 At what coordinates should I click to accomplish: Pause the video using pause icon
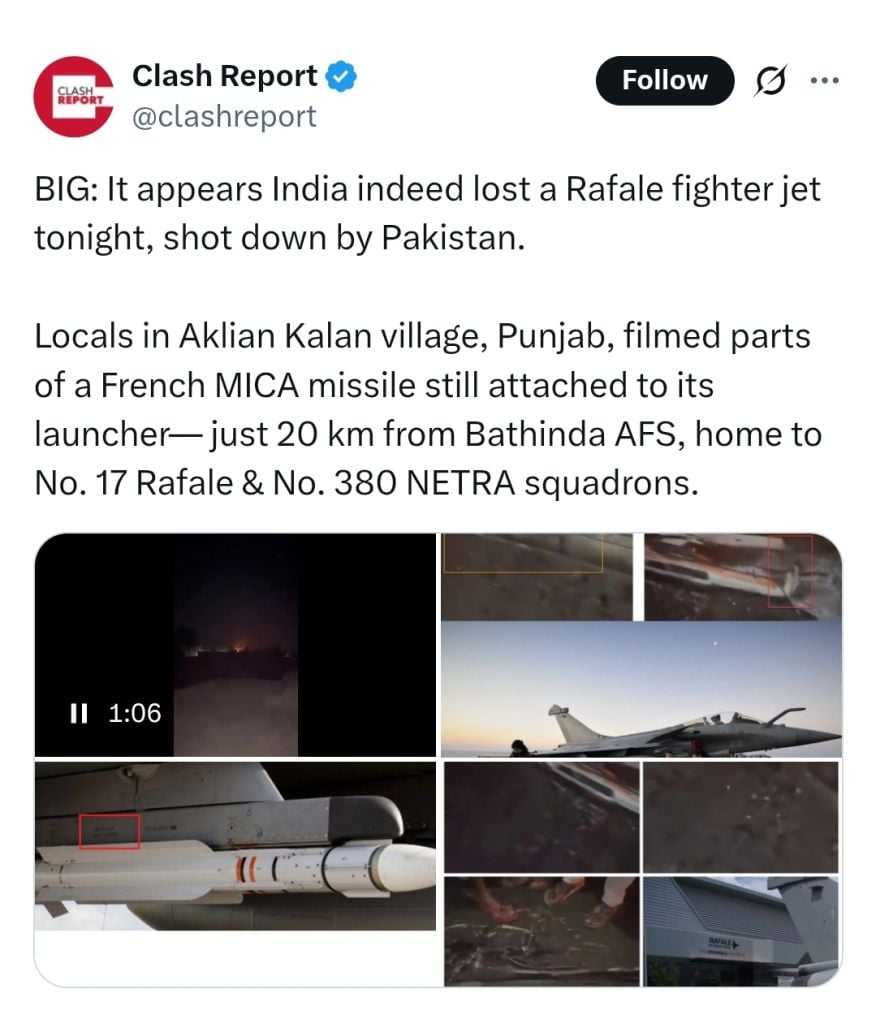pyautogui.click(x=78, y=713)
